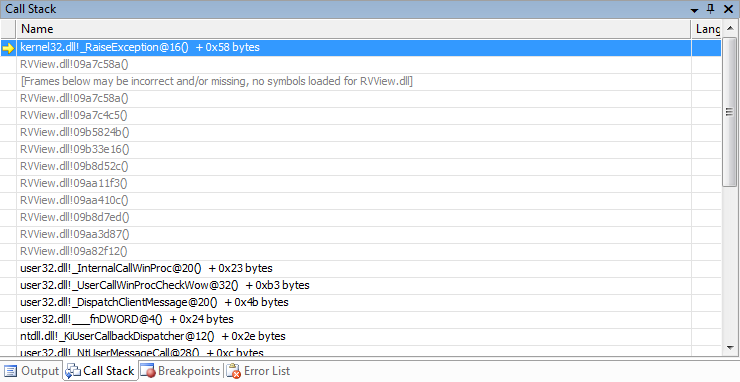Select frame RVView.dll!09a82f12()
The width and height of the screenshot is (740, 382).
click(x=361, y=251)
